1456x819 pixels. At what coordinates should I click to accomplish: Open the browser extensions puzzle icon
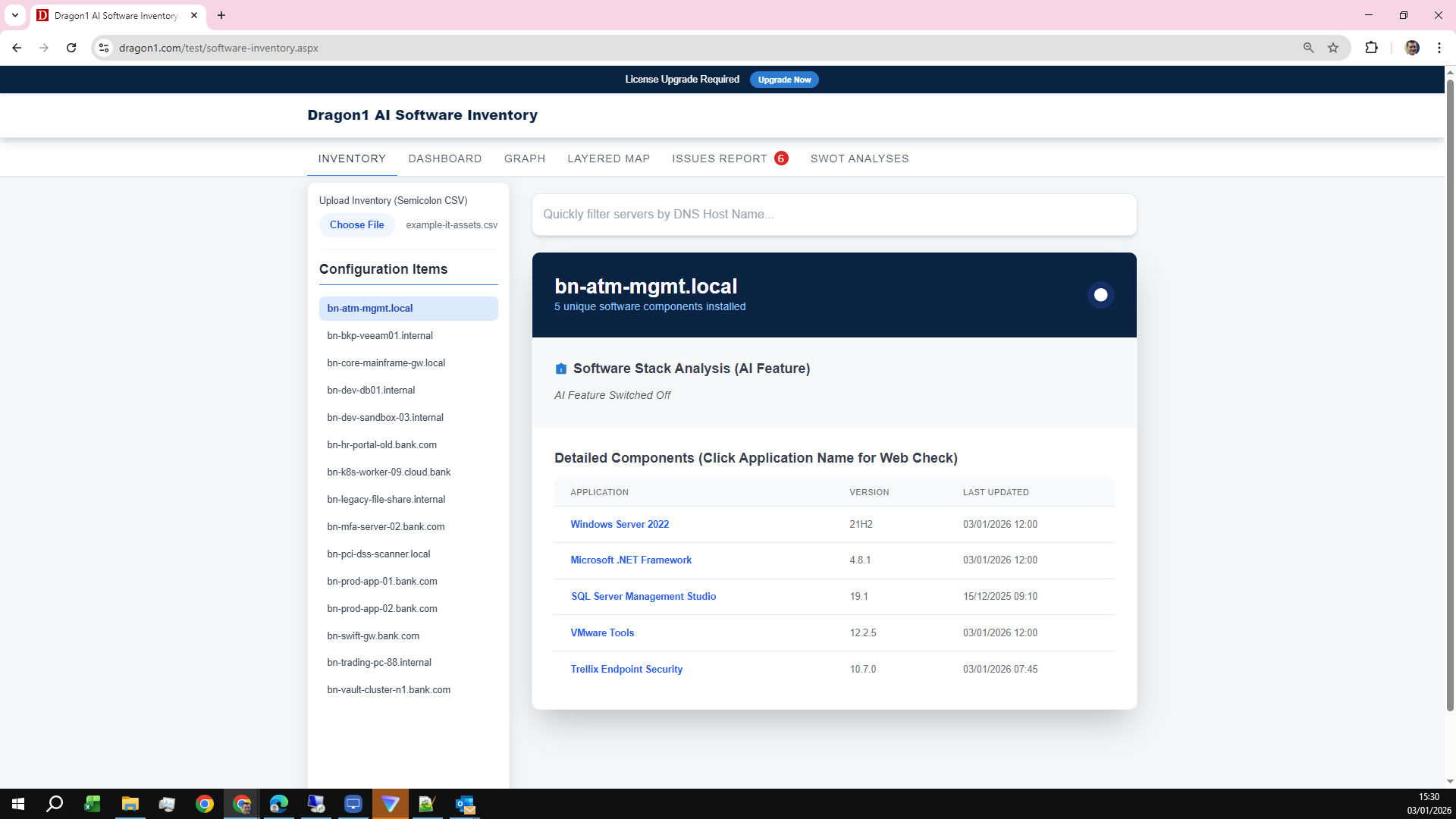point(1372,47)
